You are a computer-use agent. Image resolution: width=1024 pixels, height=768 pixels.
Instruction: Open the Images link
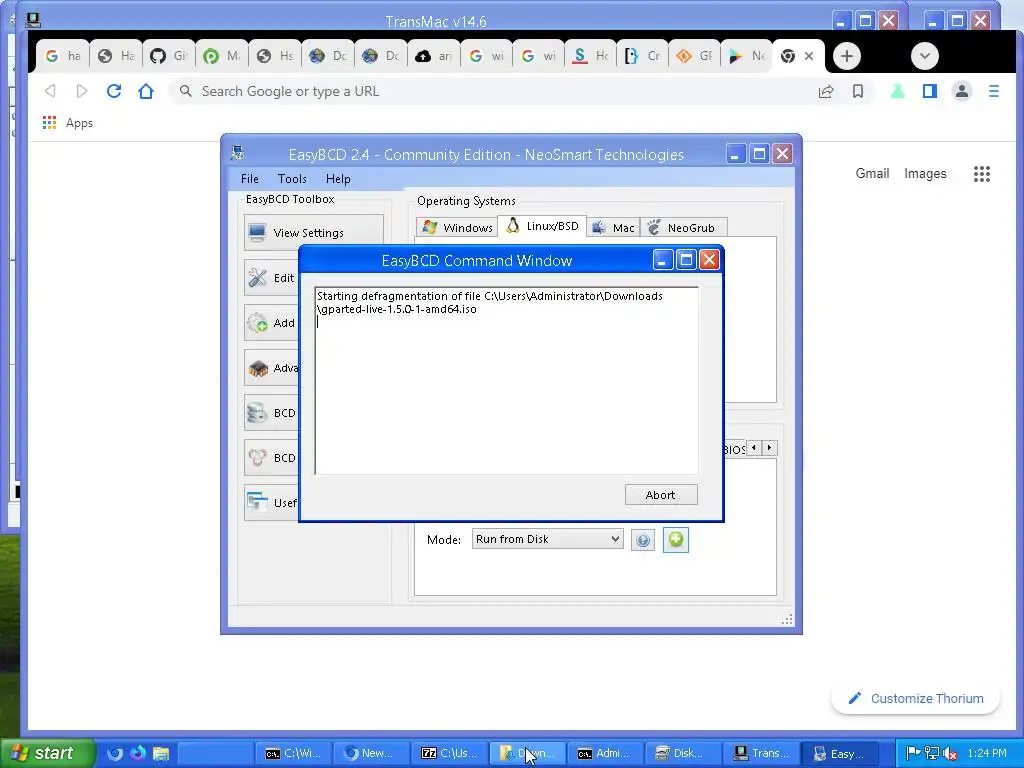click(925, 174)
